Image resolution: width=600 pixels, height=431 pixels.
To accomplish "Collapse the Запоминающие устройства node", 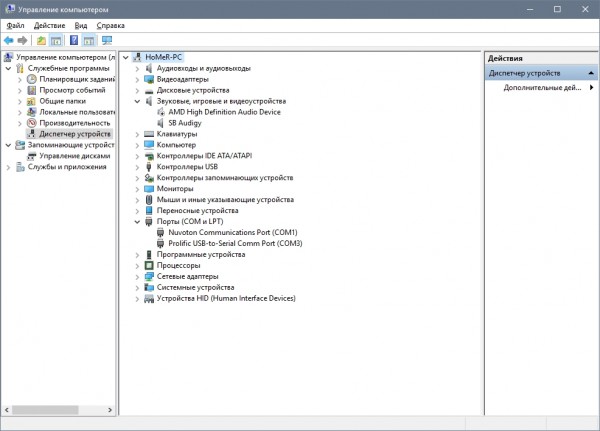I will tap(8, 145).
